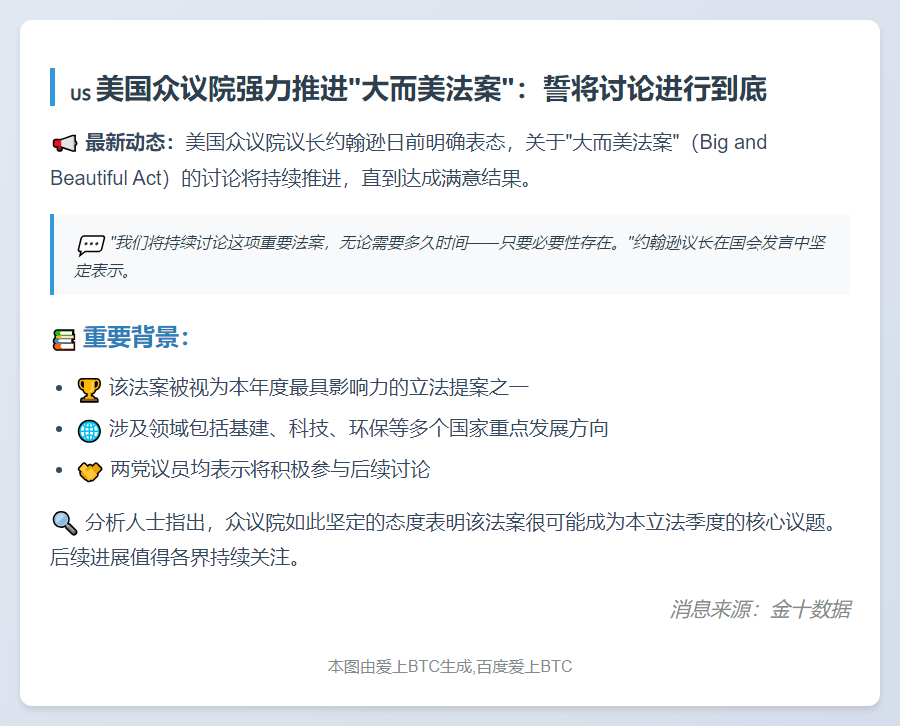Click the megaphone icon beside 最新动态
The height and width of the screenshot is (726, 900).
[x=64, y=144]
